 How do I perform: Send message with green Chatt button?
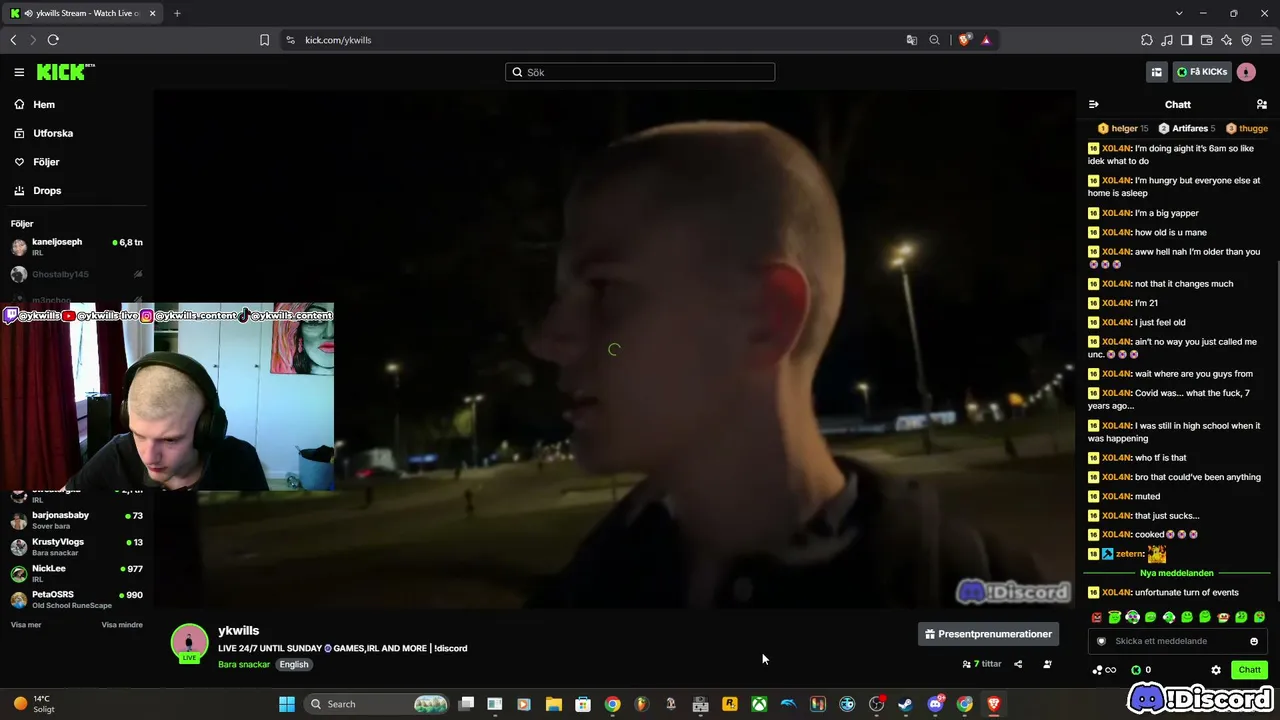pyautogui.click(x=1250, y=670)
